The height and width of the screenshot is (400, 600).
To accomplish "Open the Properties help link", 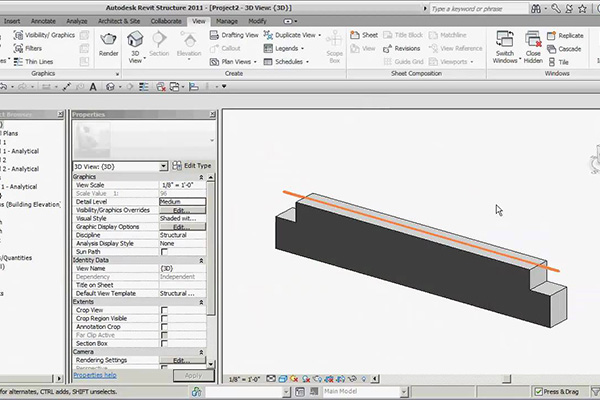I will 95,375.
